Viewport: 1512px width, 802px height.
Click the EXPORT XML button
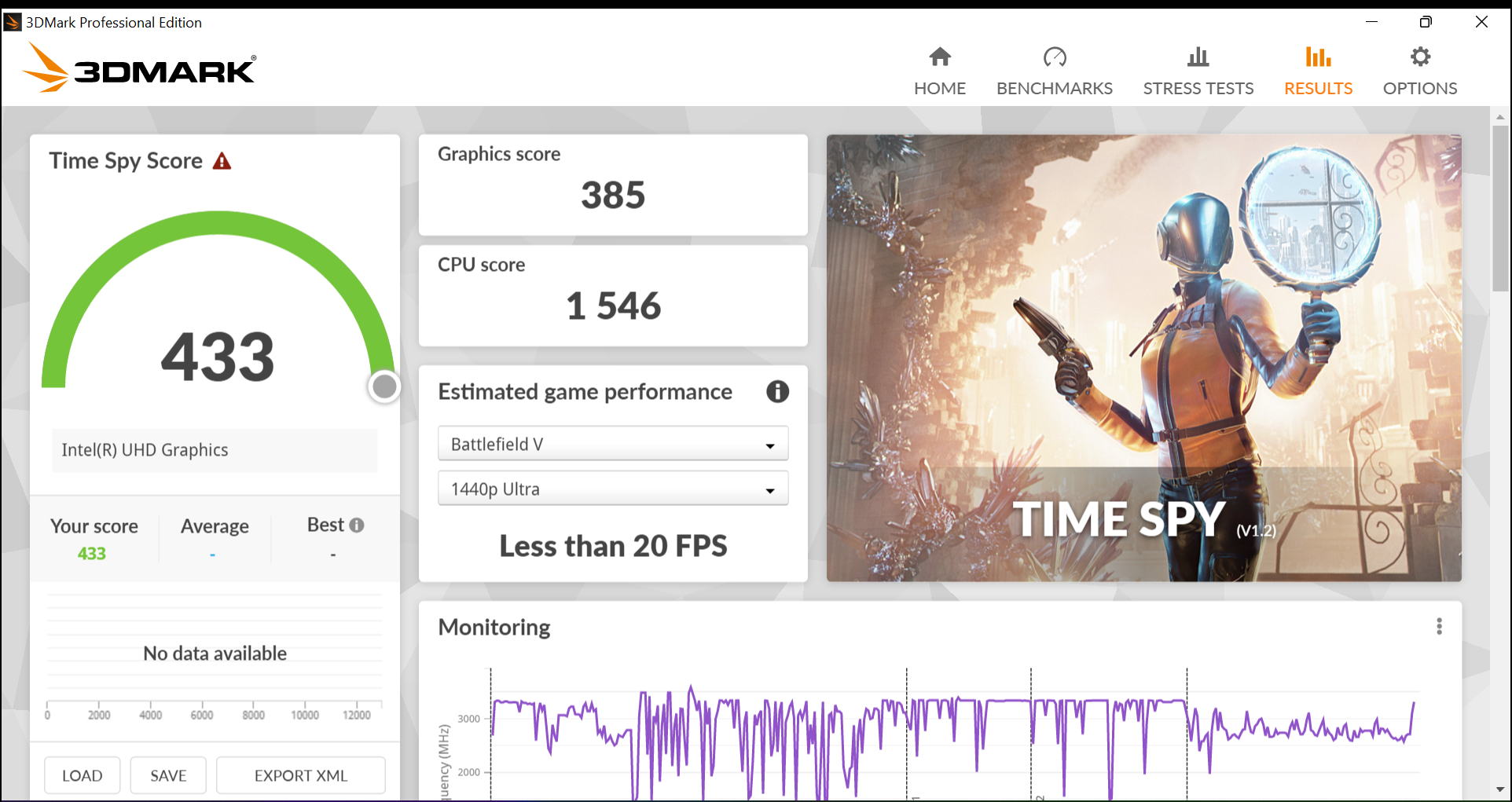coord(300,775)
